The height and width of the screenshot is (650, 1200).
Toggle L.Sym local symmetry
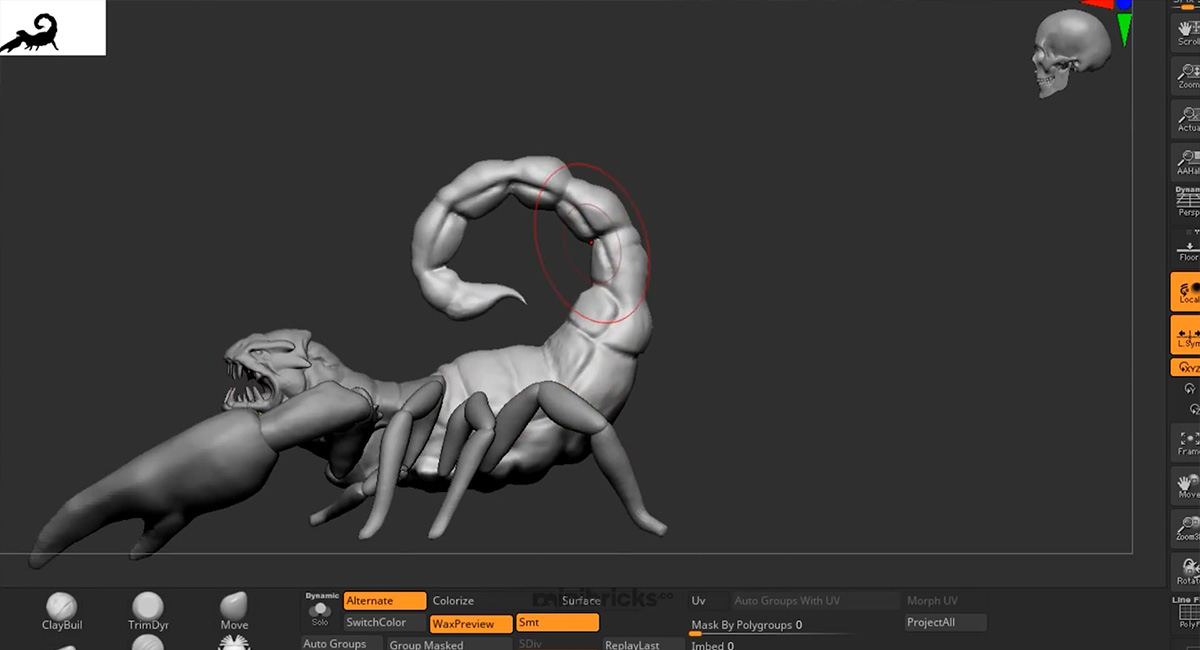point(1188,335)
